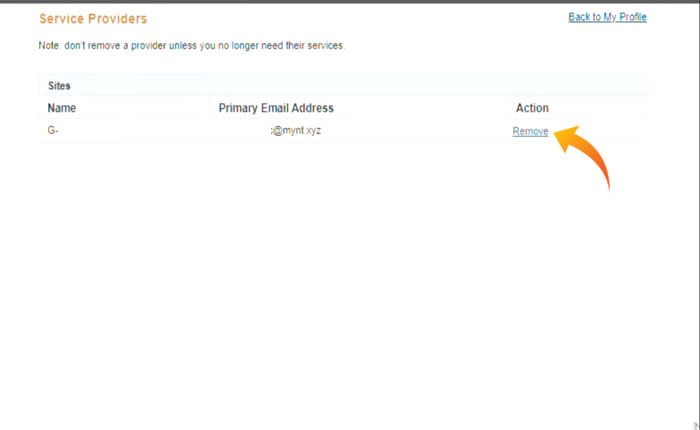Screen dimensions: 700x430
Task: Click the Remove link for provider G-
Action: pyautogui.click(x=530, y=131)
